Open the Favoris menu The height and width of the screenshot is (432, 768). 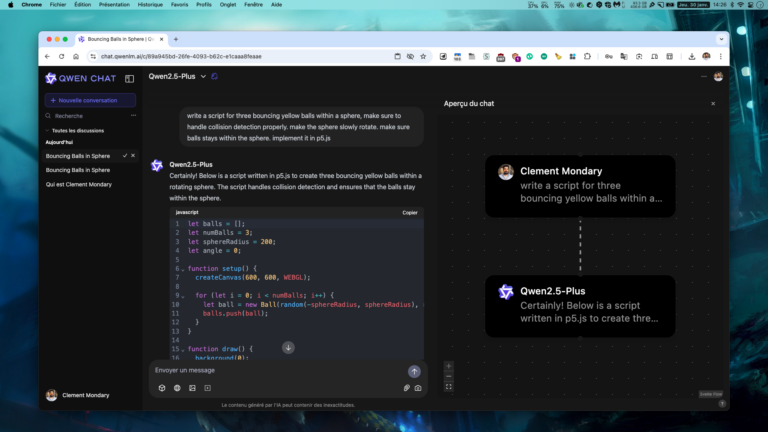[179, 4]
